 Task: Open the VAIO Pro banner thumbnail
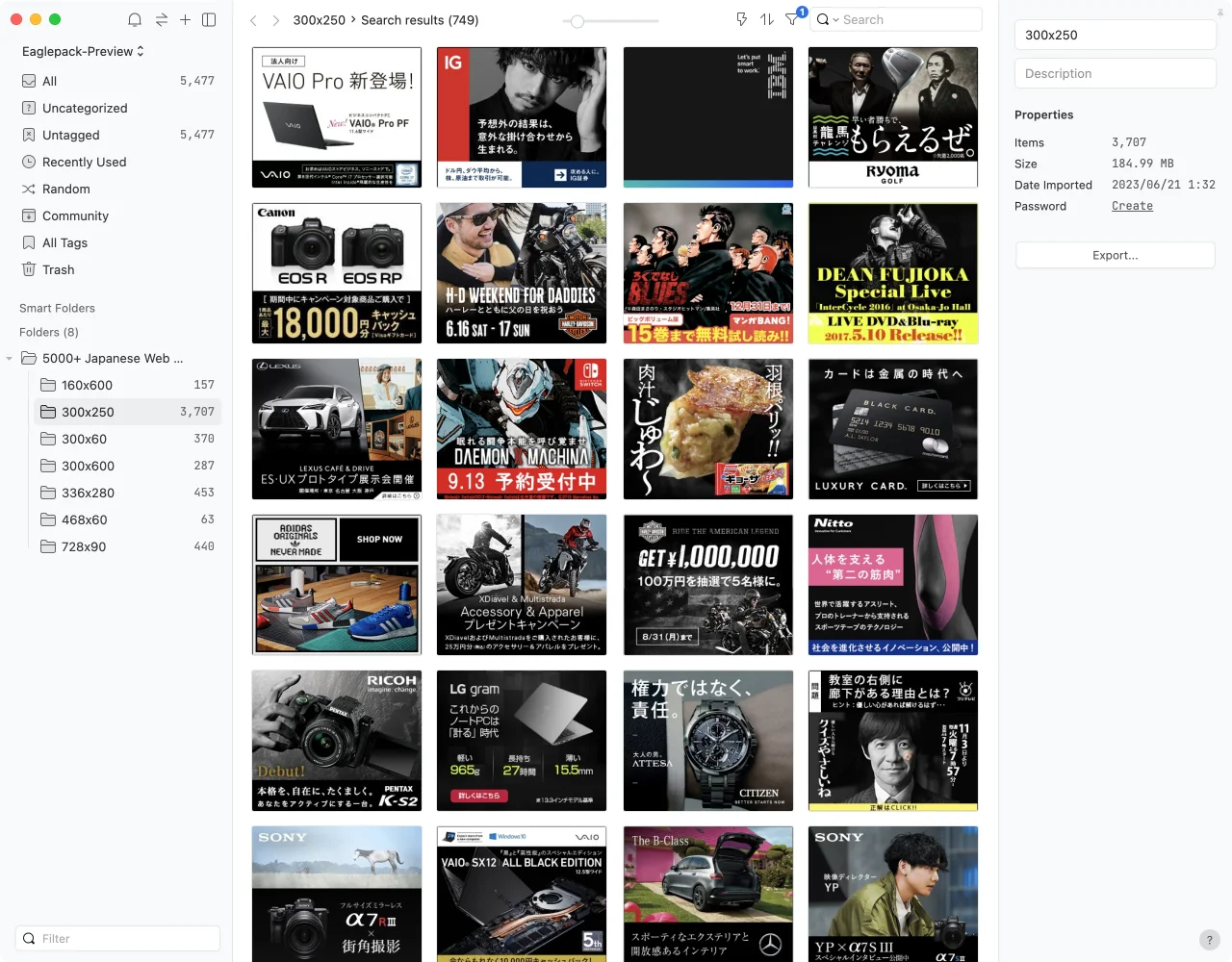click(337, 117)
